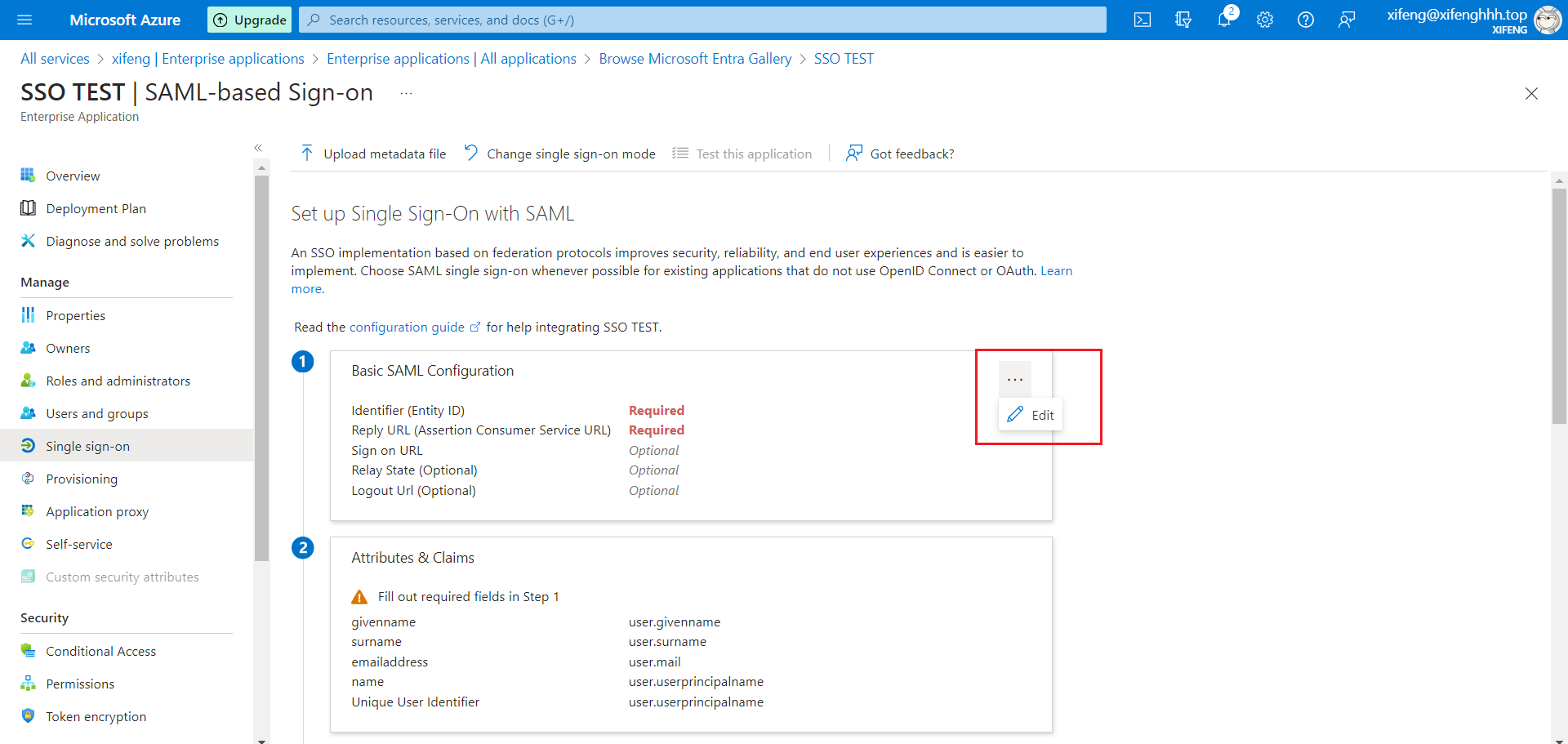Click the Properties bars icon
This screenshot has width=1568, height=744.
[28, 314]
